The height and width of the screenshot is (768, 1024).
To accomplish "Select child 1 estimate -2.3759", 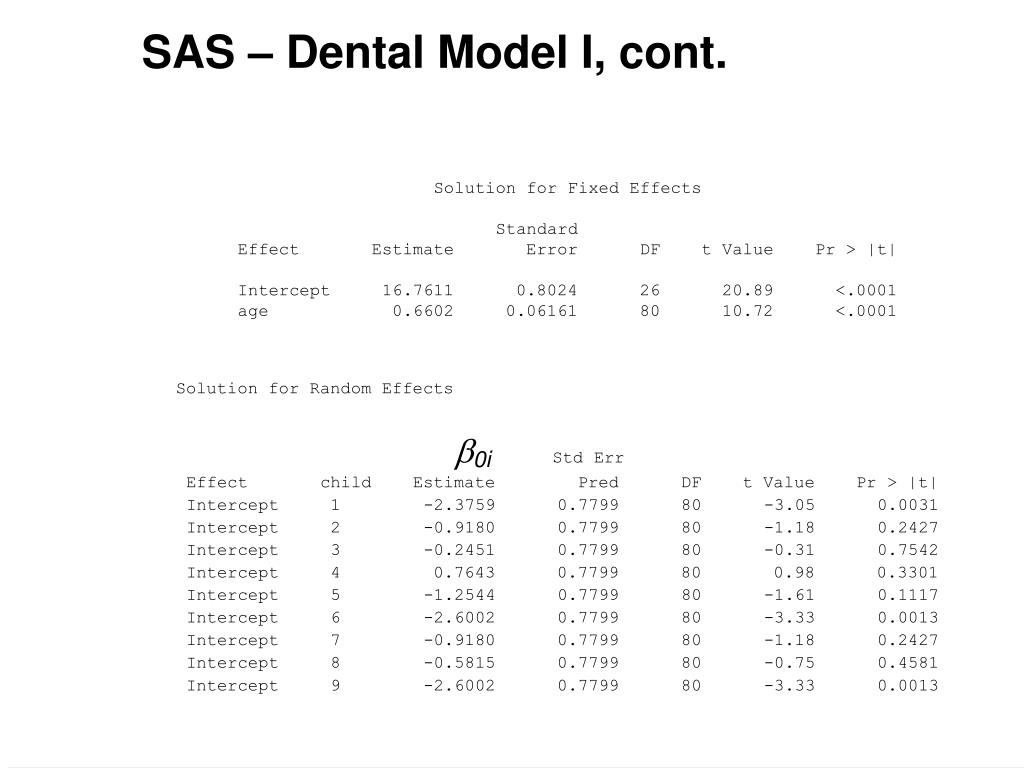I will [459, 505].
